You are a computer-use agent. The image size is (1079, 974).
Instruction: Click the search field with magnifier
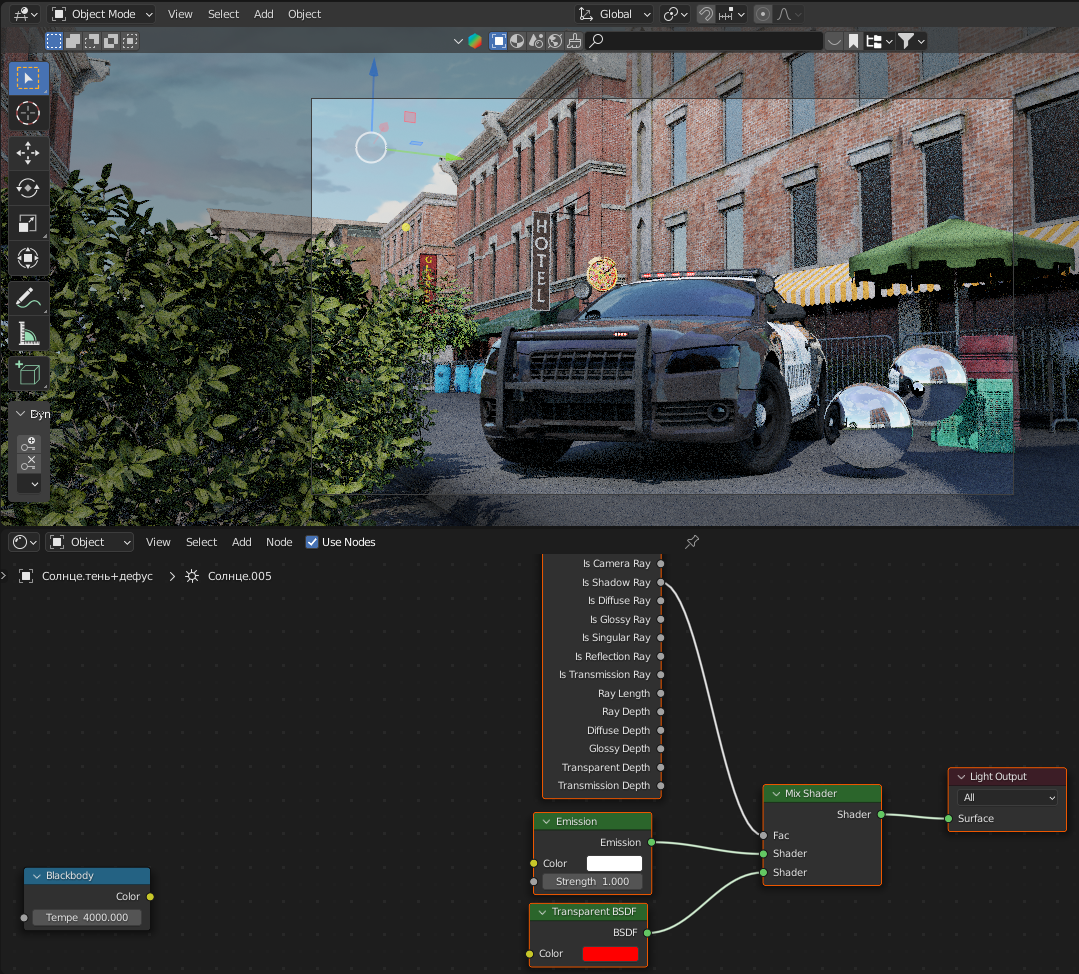(705, 41)
